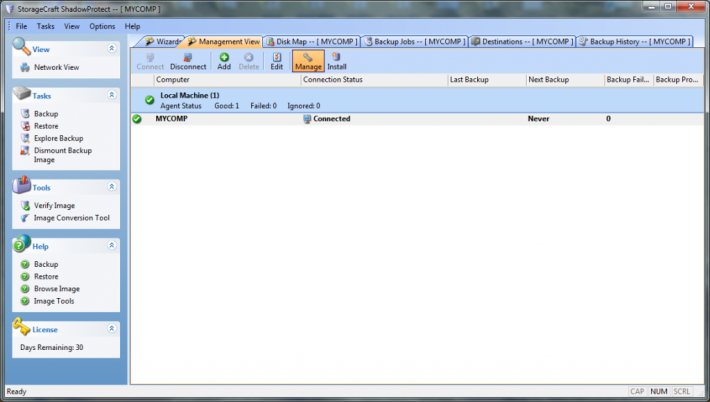Click the Browse Image help icon
This screenshot has height=402, width=710.
25,288
